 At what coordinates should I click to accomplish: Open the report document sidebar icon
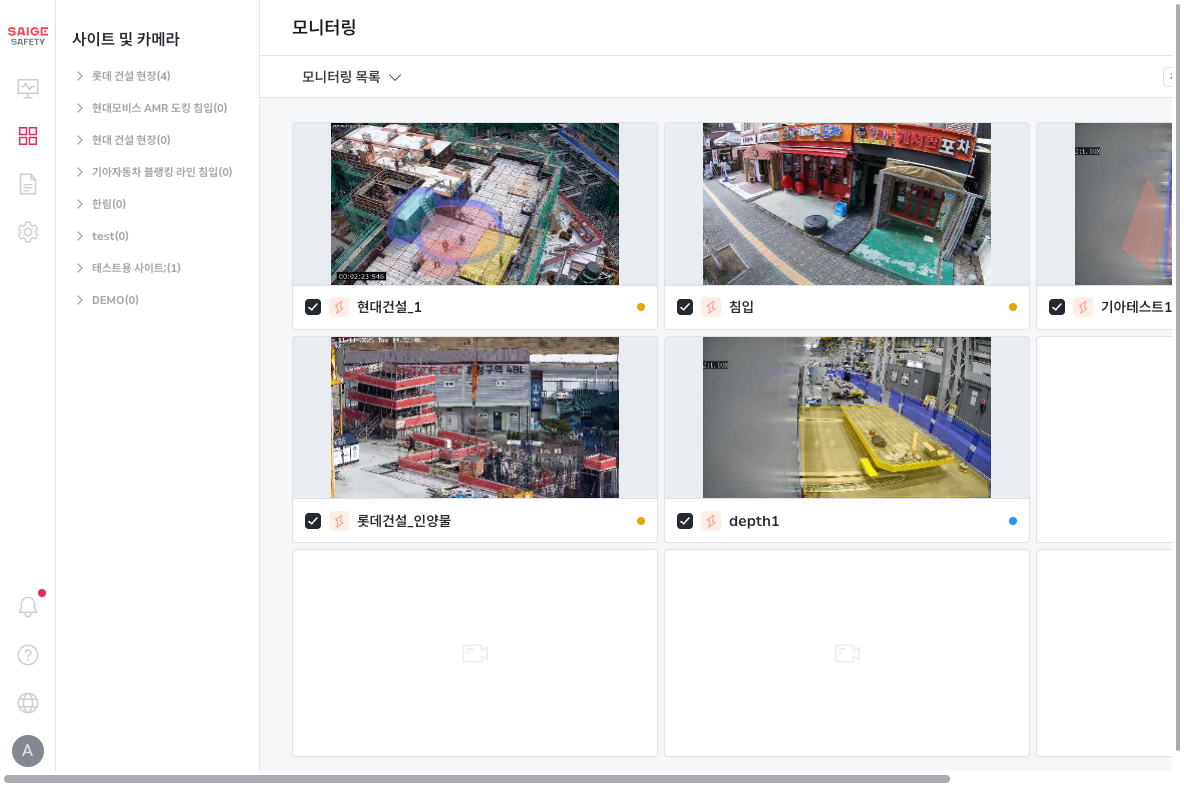pyautogui.click(x=28, y=184)
